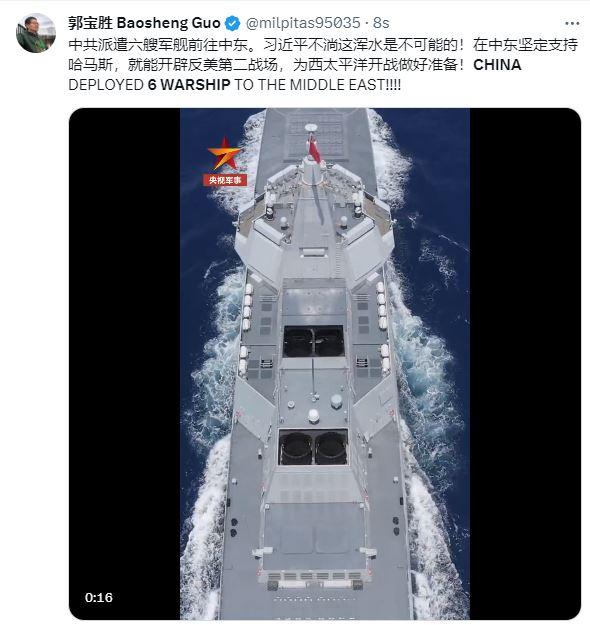Click the black letterbox area right of the video
Viewport: 590px width, 625px height.
pos(525,364)
